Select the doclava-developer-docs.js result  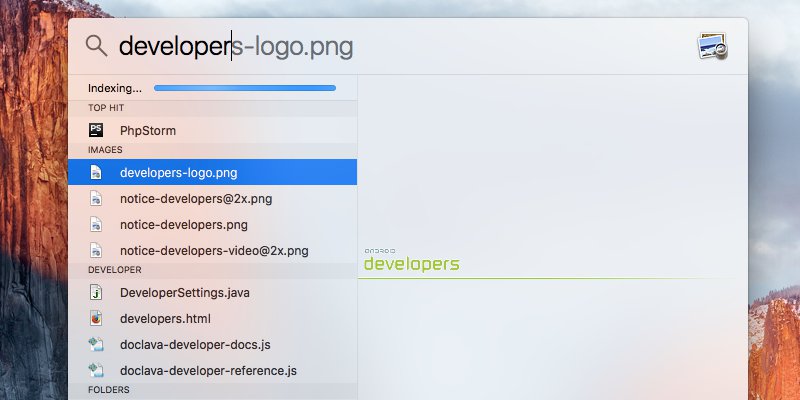(x=213, y=345)
